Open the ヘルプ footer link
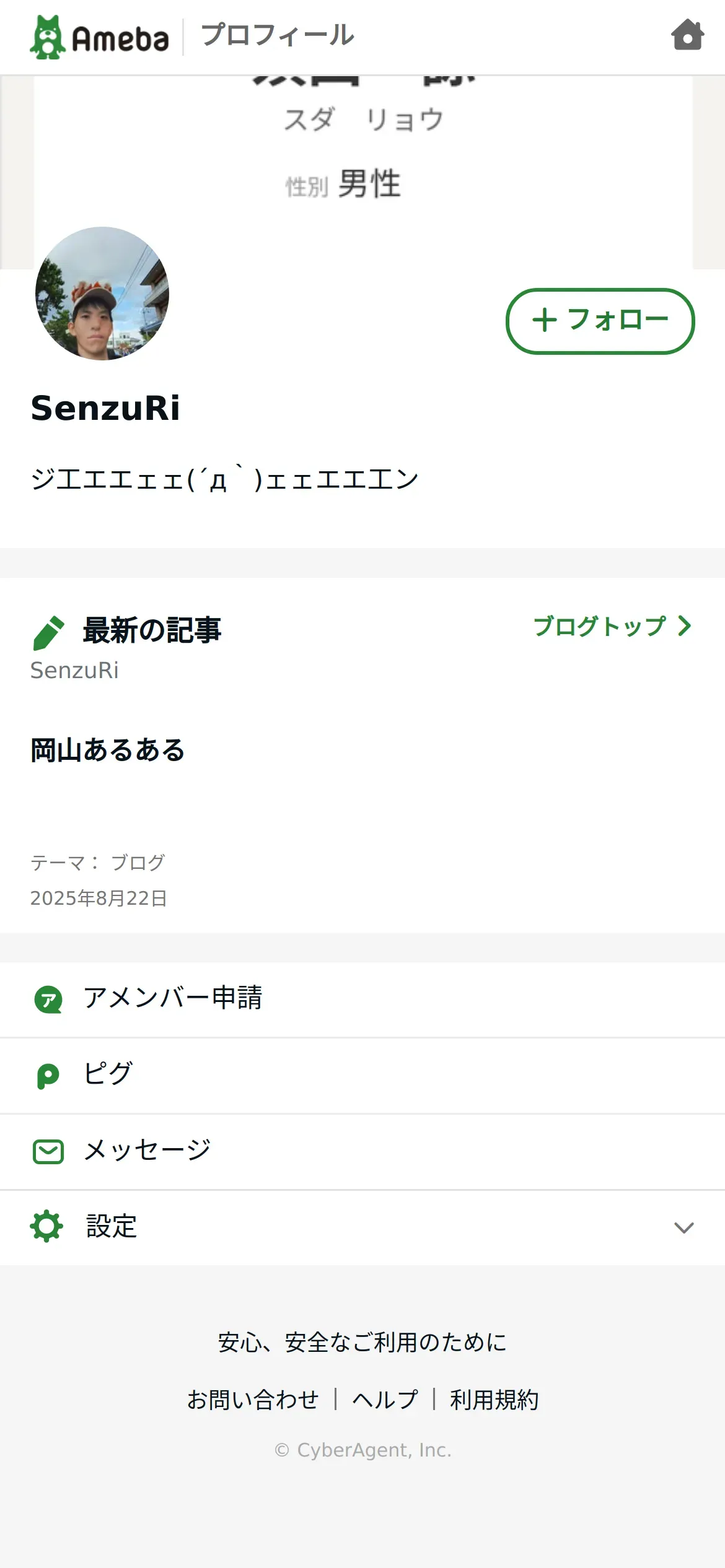 pos(385,1400)
